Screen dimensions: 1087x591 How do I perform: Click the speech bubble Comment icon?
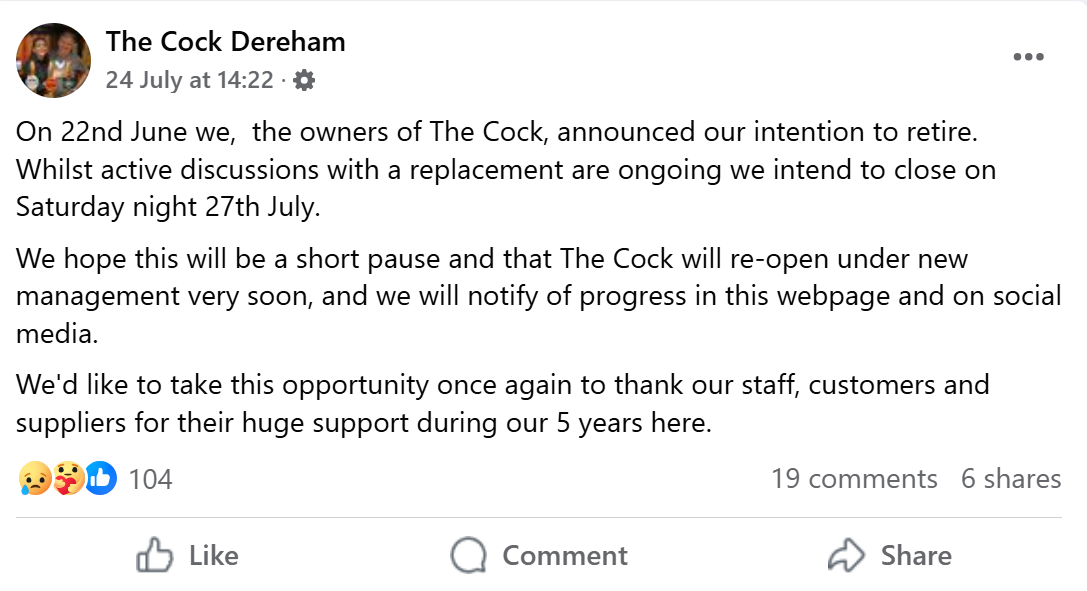[x=468, y=556]
